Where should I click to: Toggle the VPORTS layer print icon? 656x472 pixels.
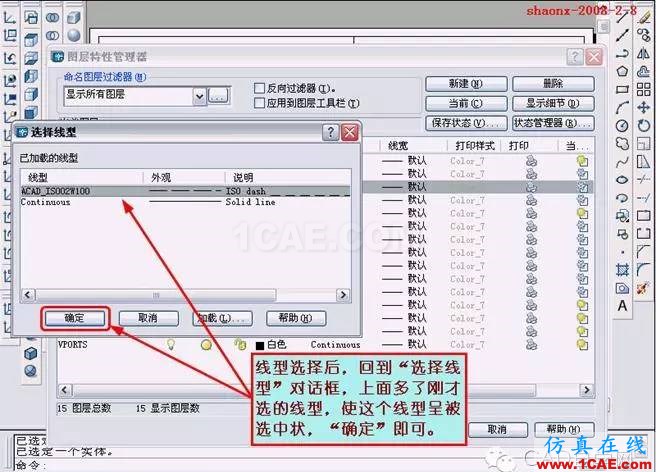coord(531,344)
